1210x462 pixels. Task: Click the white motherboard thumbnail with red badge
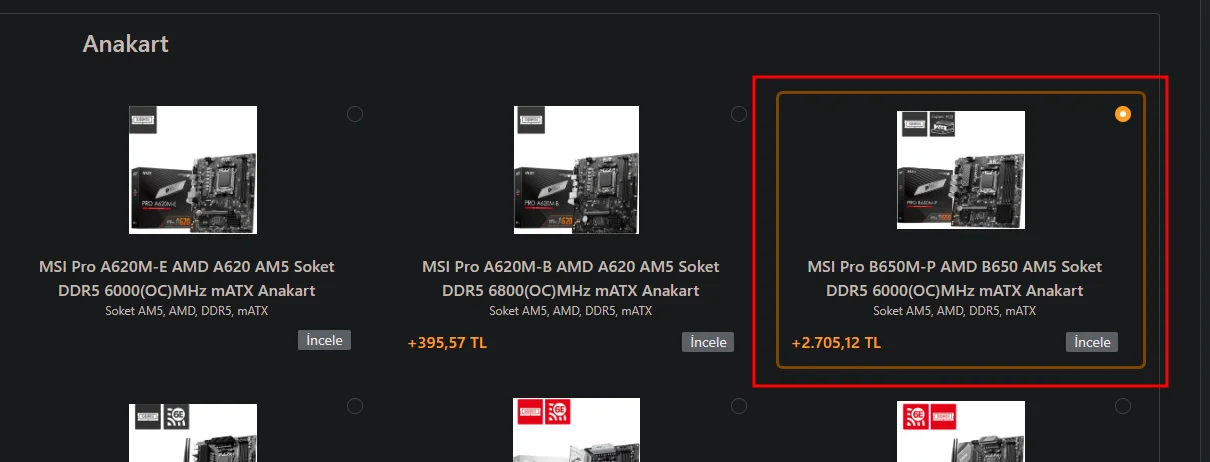click(577, 430)
